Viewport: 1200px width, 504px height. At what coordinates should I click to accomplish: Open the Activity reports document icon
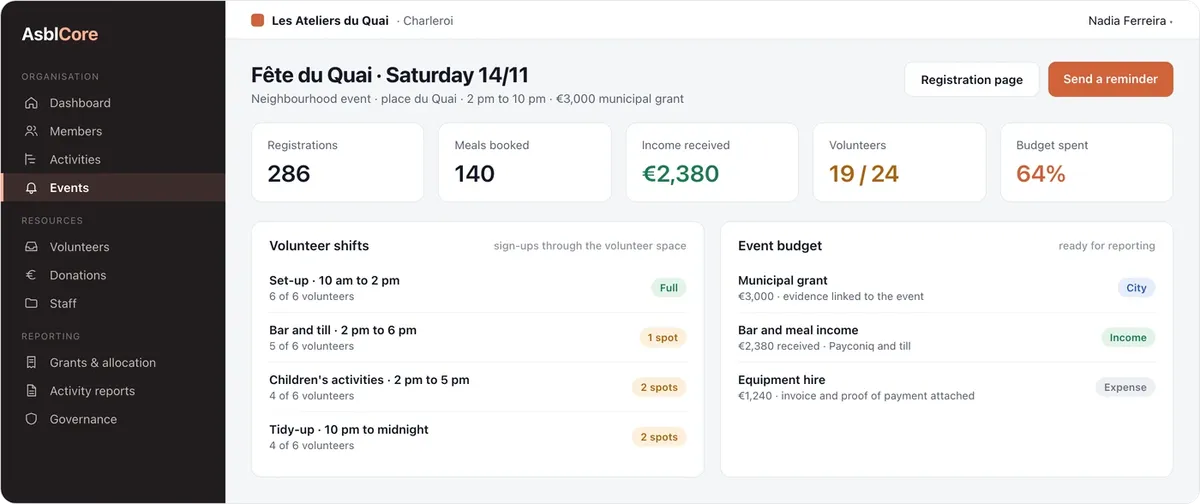point(31,391)
